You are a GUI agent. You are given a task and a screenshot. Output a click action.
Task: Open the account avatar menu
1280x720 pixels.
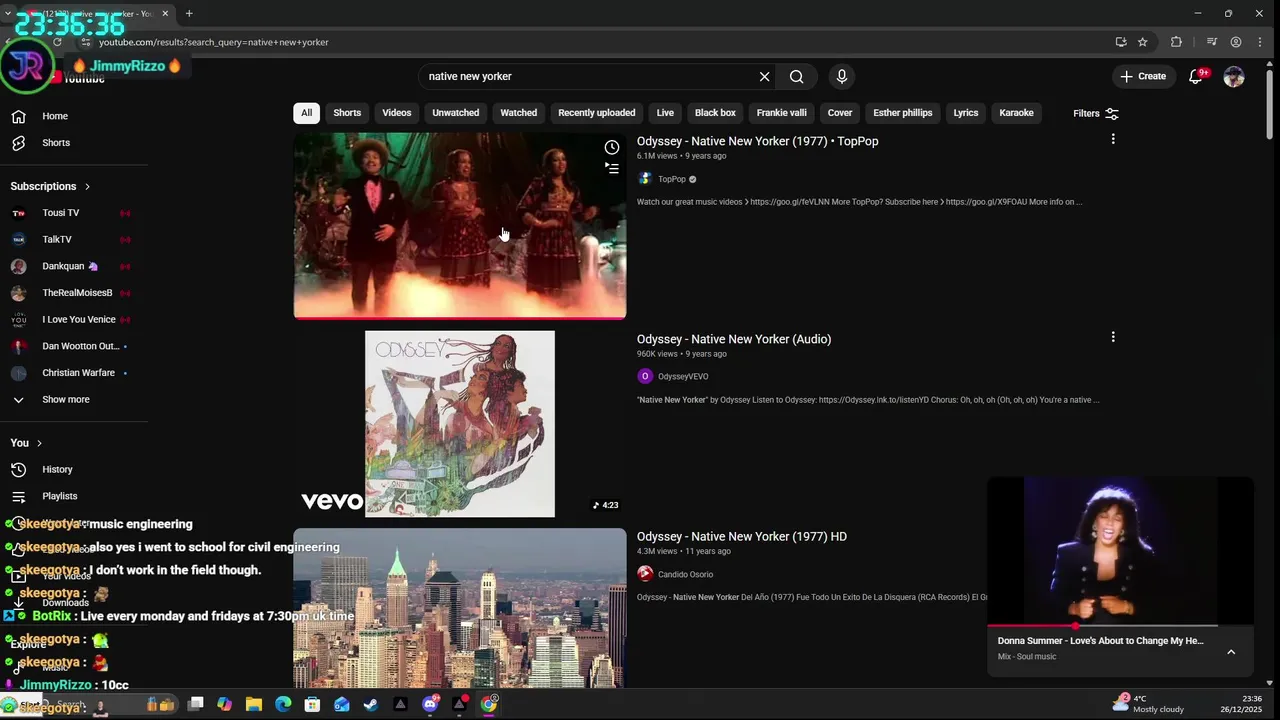tap(1234, 76)
